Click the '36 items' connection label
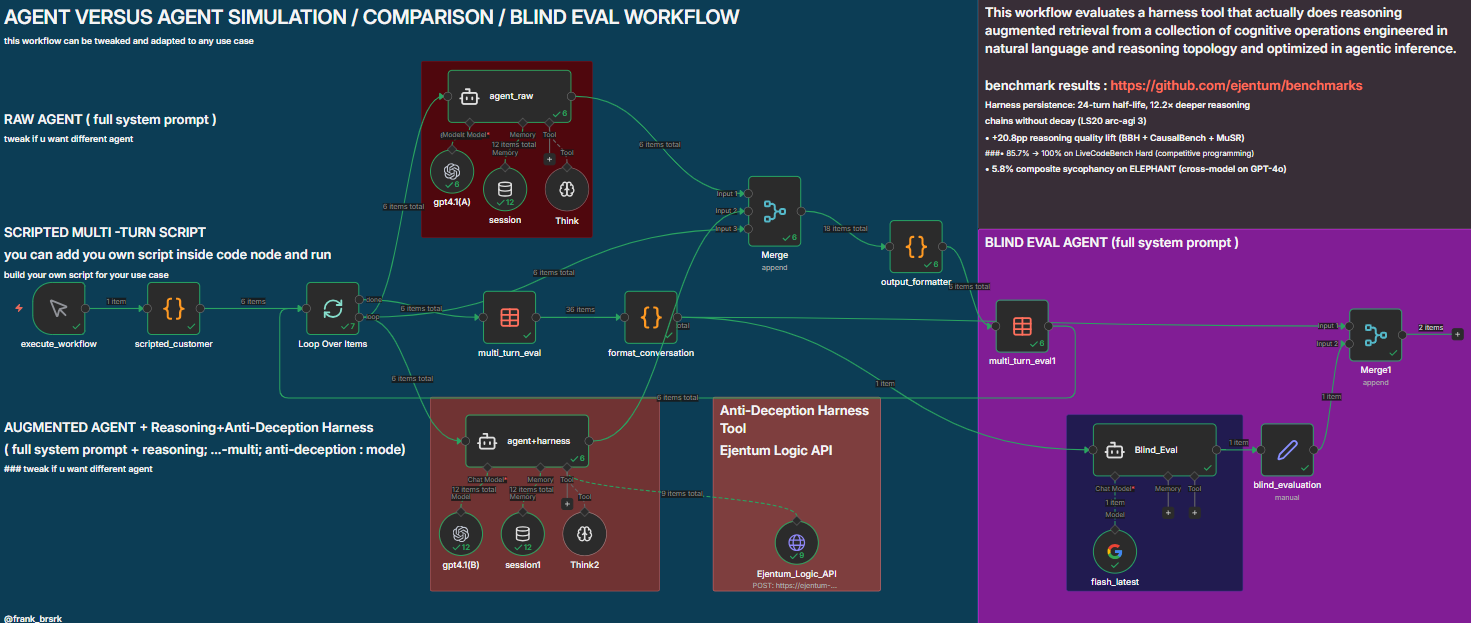 click(x=579, y=310)
